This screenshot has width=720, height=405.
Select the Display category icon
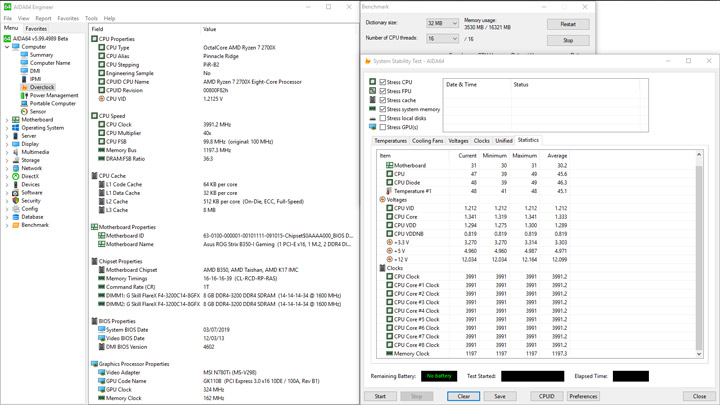coord(16,144)
